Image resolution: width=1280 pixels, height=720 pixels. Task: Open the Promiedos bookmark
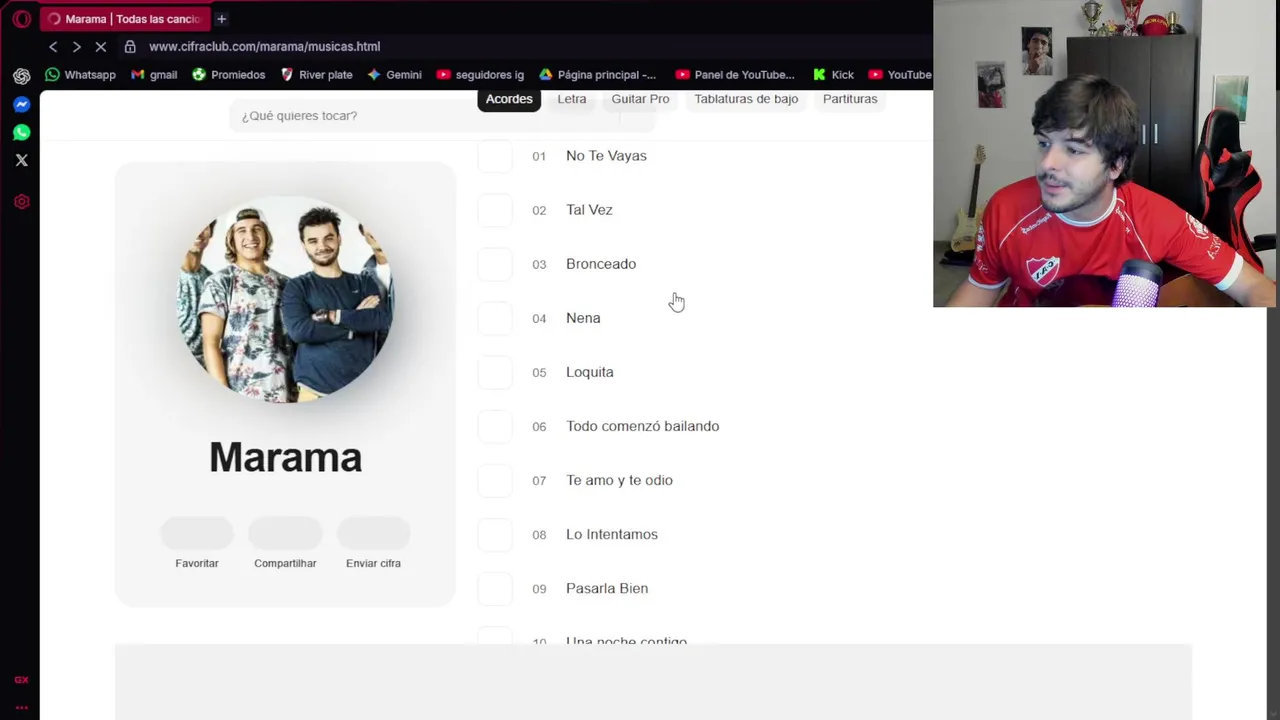(x=228, y=74)
